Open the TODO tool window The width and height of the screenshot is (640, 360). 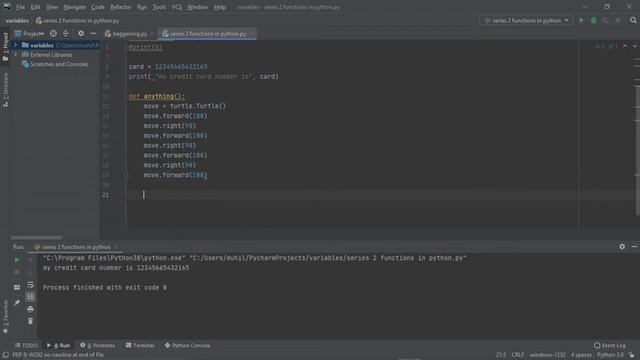point(26,345)
